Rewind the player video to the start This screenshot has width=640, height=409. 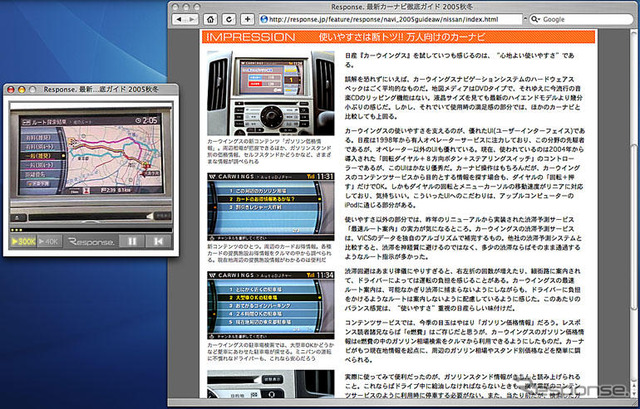[158, 242]
